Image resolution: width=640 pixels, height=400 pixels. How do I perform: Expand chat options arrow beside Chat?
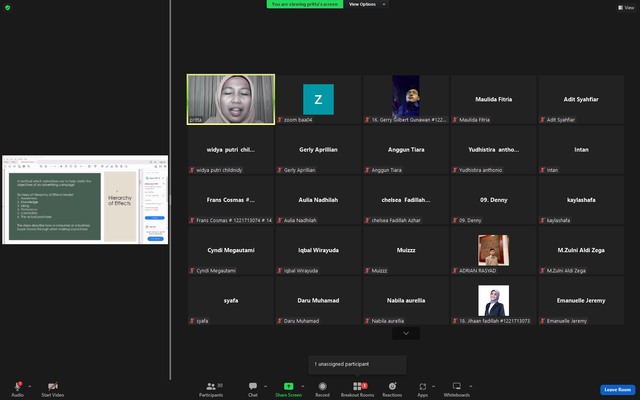[265, 386]
